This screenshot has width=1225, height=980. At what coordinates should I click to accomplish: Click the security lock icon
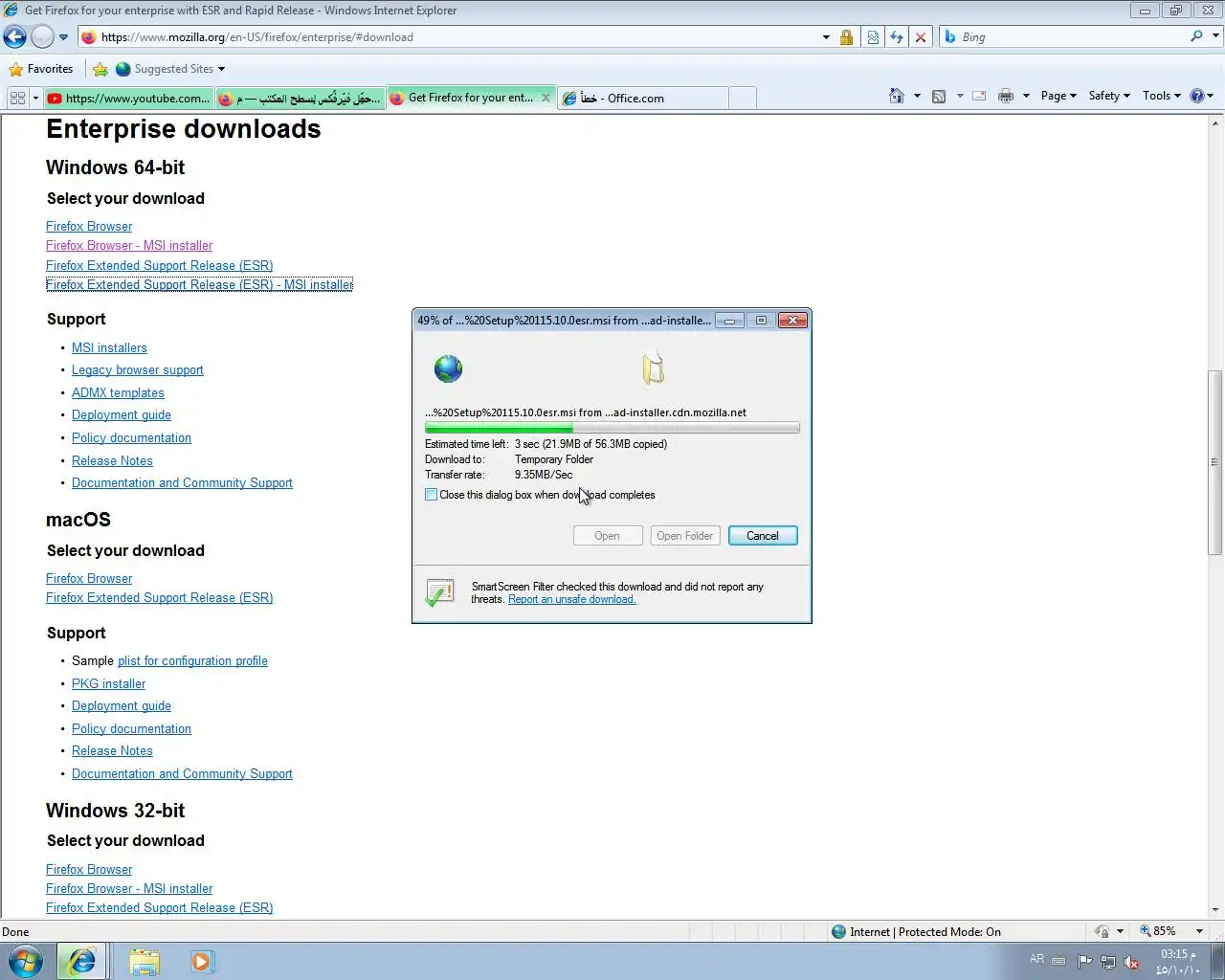click(x=846, y=37)
